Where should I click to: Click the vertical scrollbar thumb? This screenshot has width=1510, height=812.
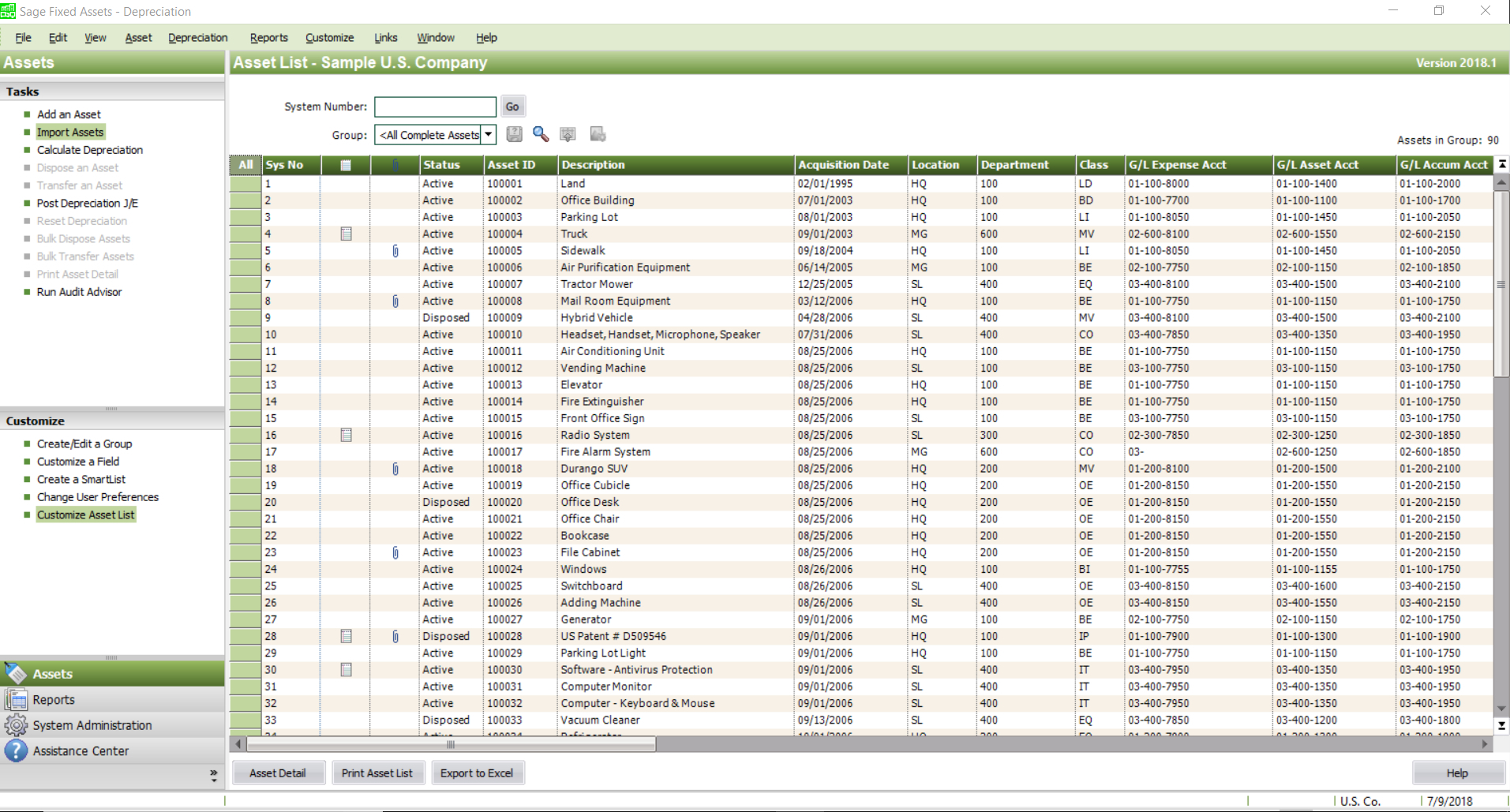1501,284
